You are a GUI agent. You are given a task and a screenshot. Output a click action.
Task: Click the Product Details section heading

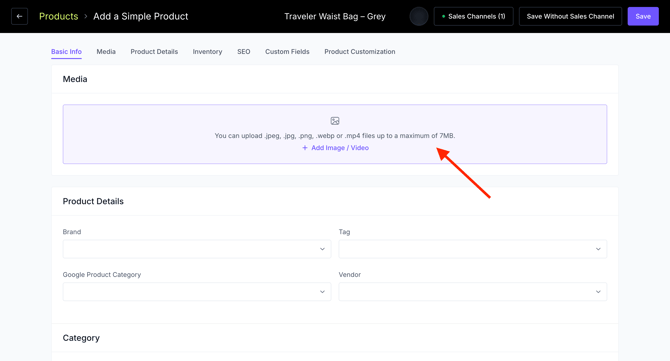tap(93, 201)
